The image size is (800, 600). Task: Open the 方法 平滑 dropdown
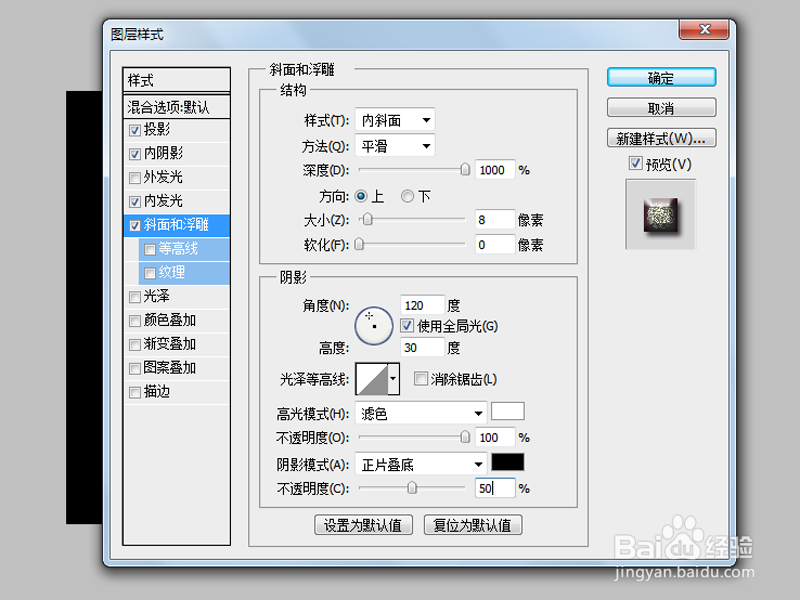click(395, 146)
